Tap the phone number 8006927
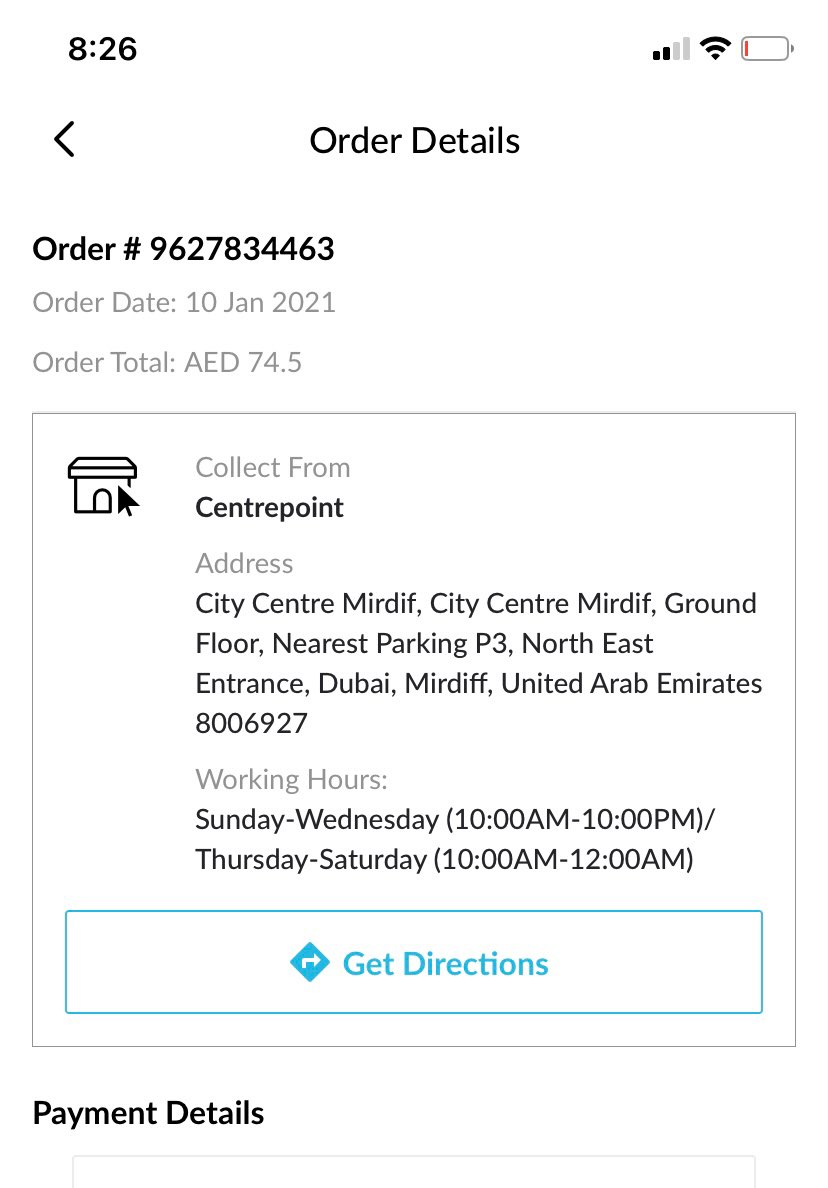 (x=251, y=723)
